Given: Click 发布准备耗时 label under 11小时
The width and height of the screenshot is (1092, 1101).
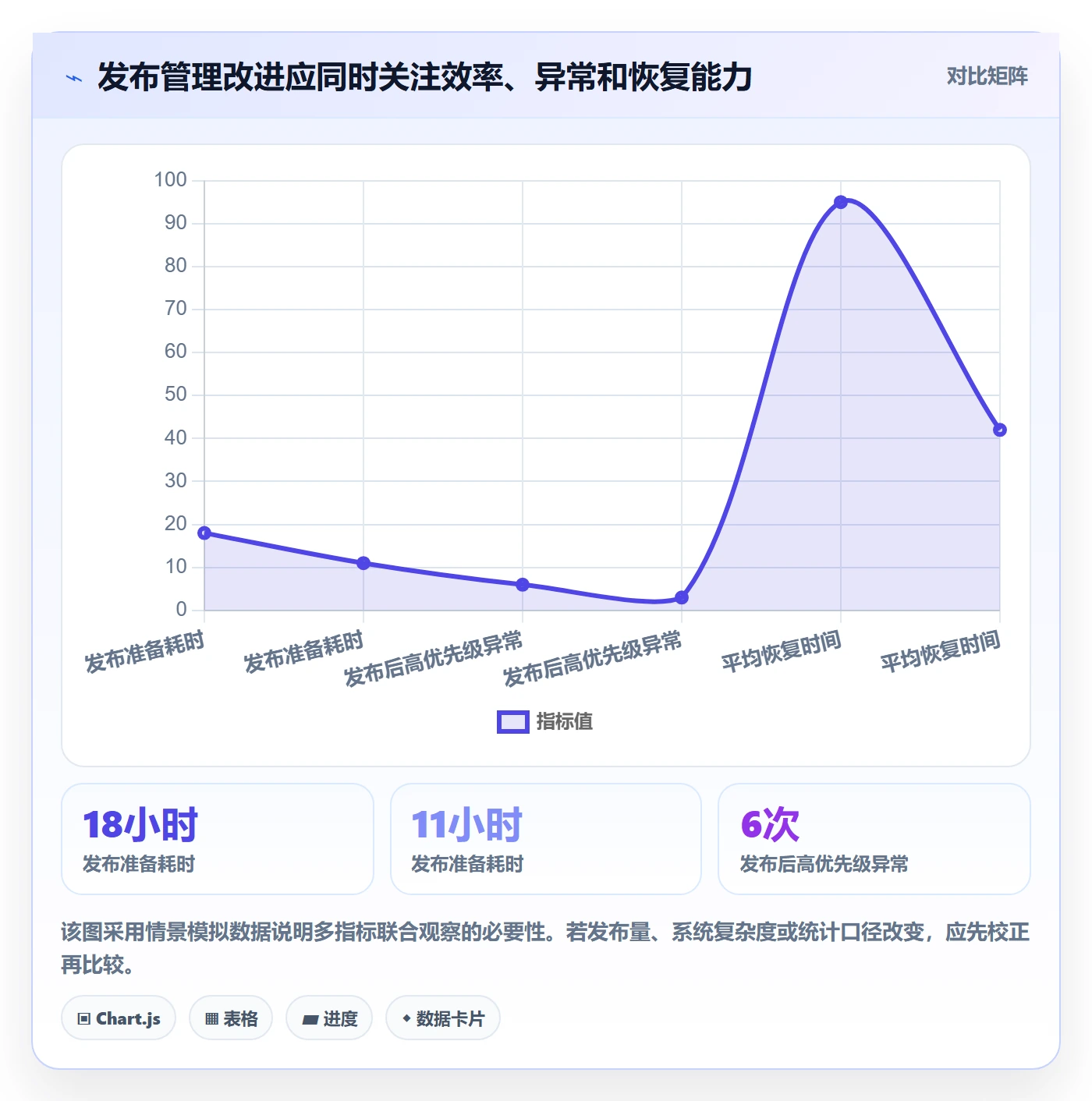Looking at the screenshot, I should (467, 864).
